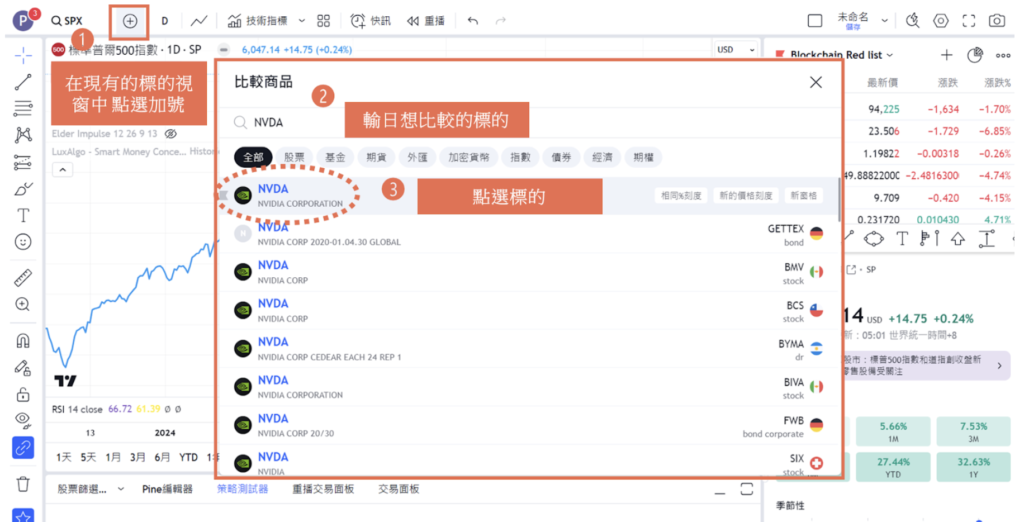Toggle stay in drawing mode
Image resolution: width=1024 pixels, height=522 pixels.
pos(23,368)
